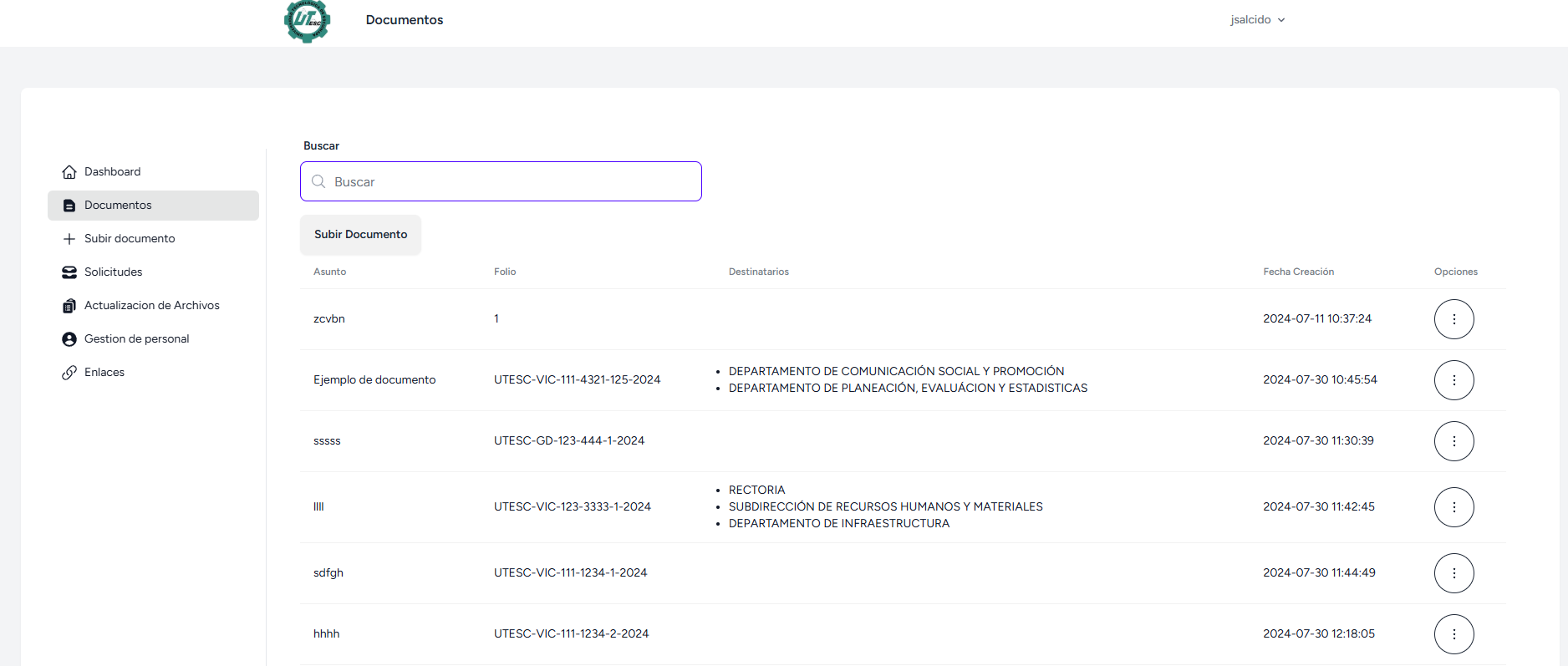Open Subir documento sidebar item
The image size is (1568, 666).
153,239
